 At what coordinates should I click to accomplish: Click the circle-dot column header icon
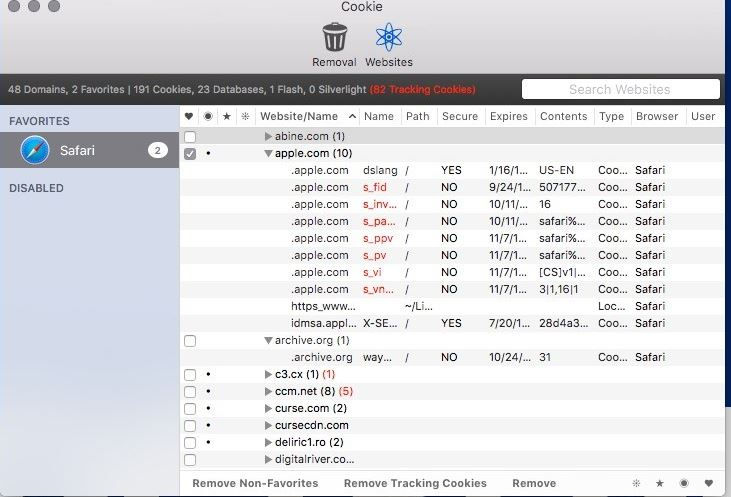pyautogui.click(x=208, y=116)
